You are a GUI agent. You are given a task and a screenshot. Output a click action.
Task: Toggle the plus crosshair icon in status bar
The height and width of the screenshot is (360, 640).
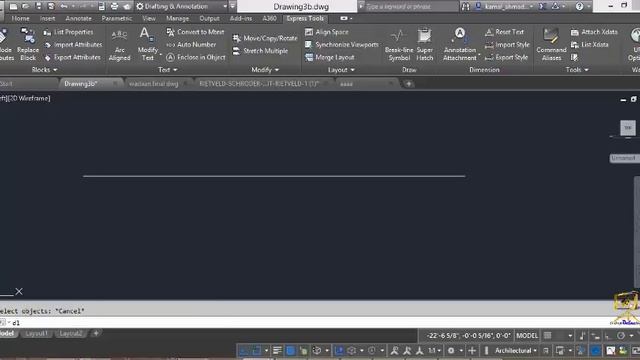[x=472, y=350]
